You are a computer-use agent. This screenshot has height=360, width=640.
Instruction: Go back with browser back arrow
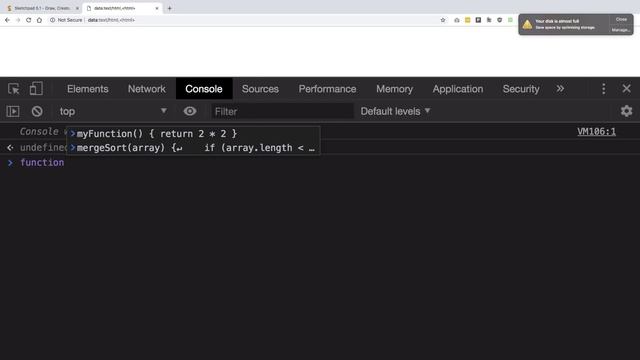[7, 20]
